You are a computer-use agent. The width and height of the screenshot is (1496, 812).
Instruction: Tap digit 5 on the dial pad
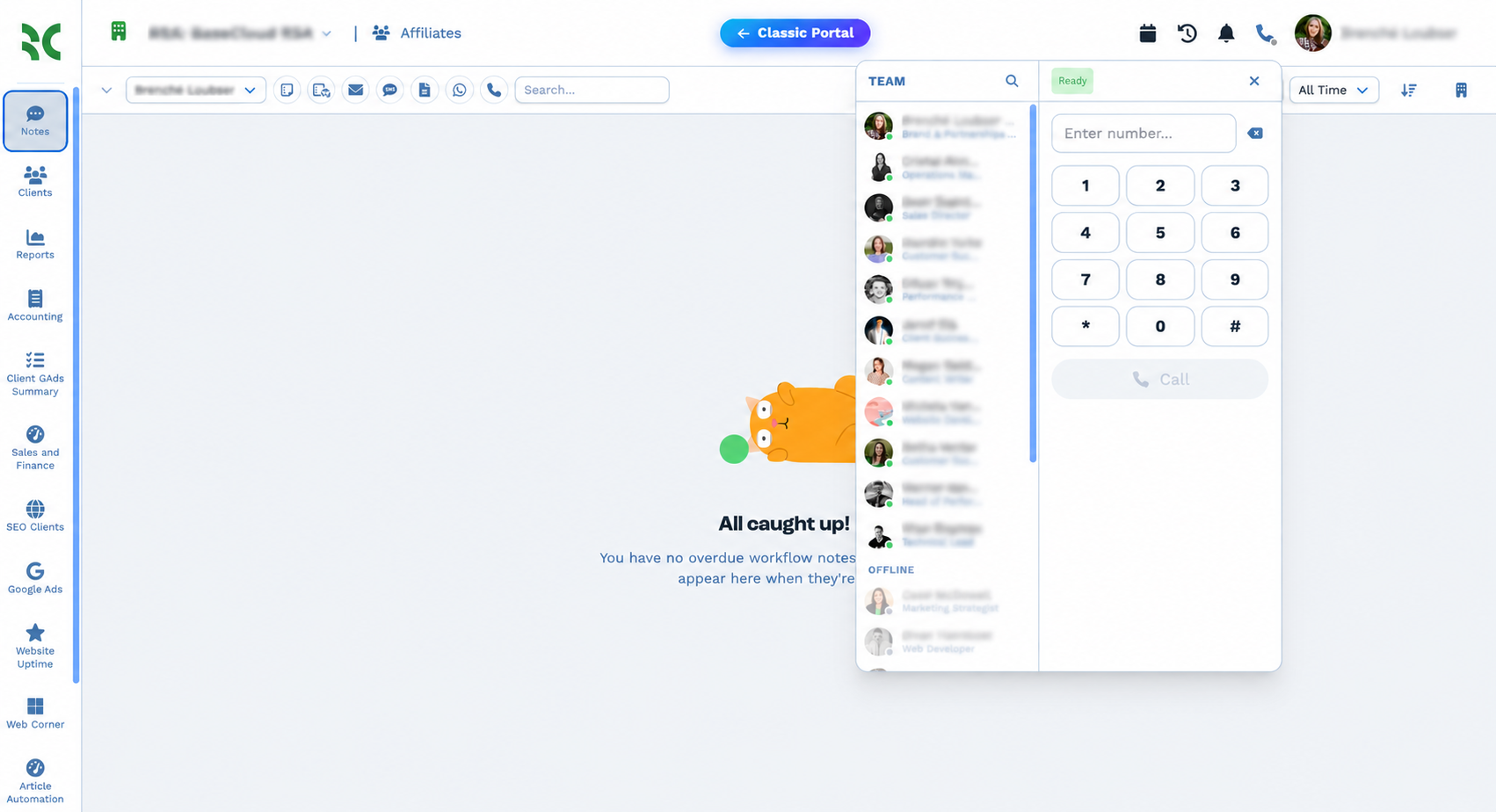1160,233
